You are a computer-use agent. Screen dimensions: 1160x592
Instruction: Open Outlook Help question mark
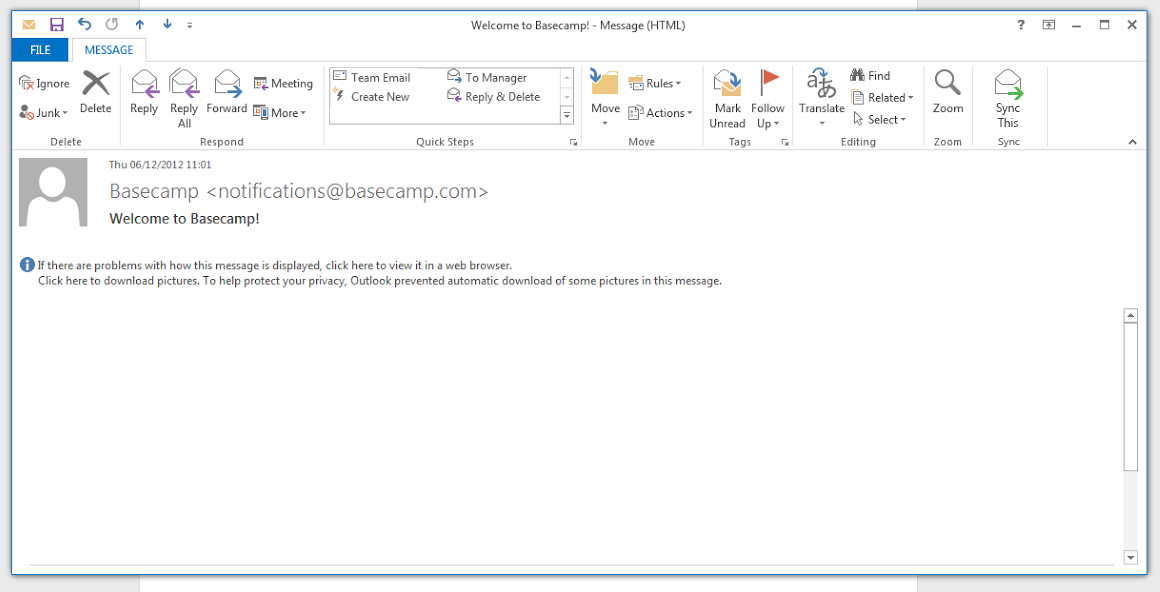[1021, 24]
